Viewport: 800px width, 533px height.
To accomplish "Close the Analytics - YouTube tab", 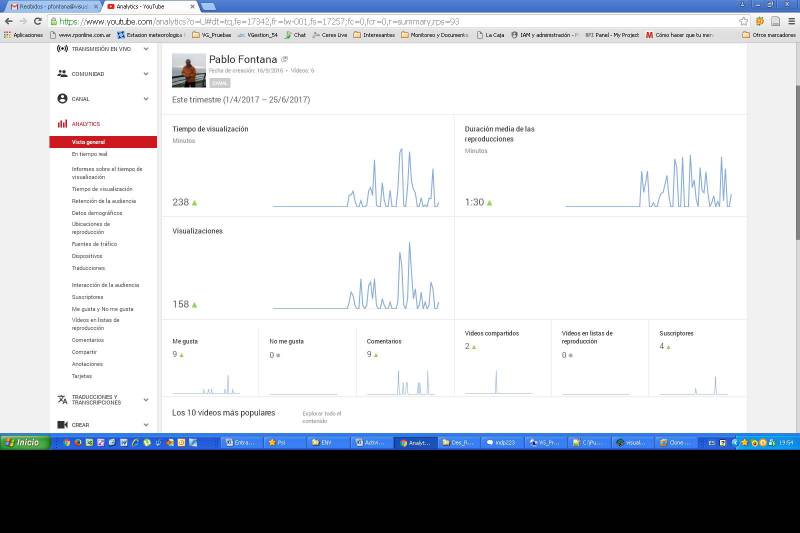I will 192,7.
